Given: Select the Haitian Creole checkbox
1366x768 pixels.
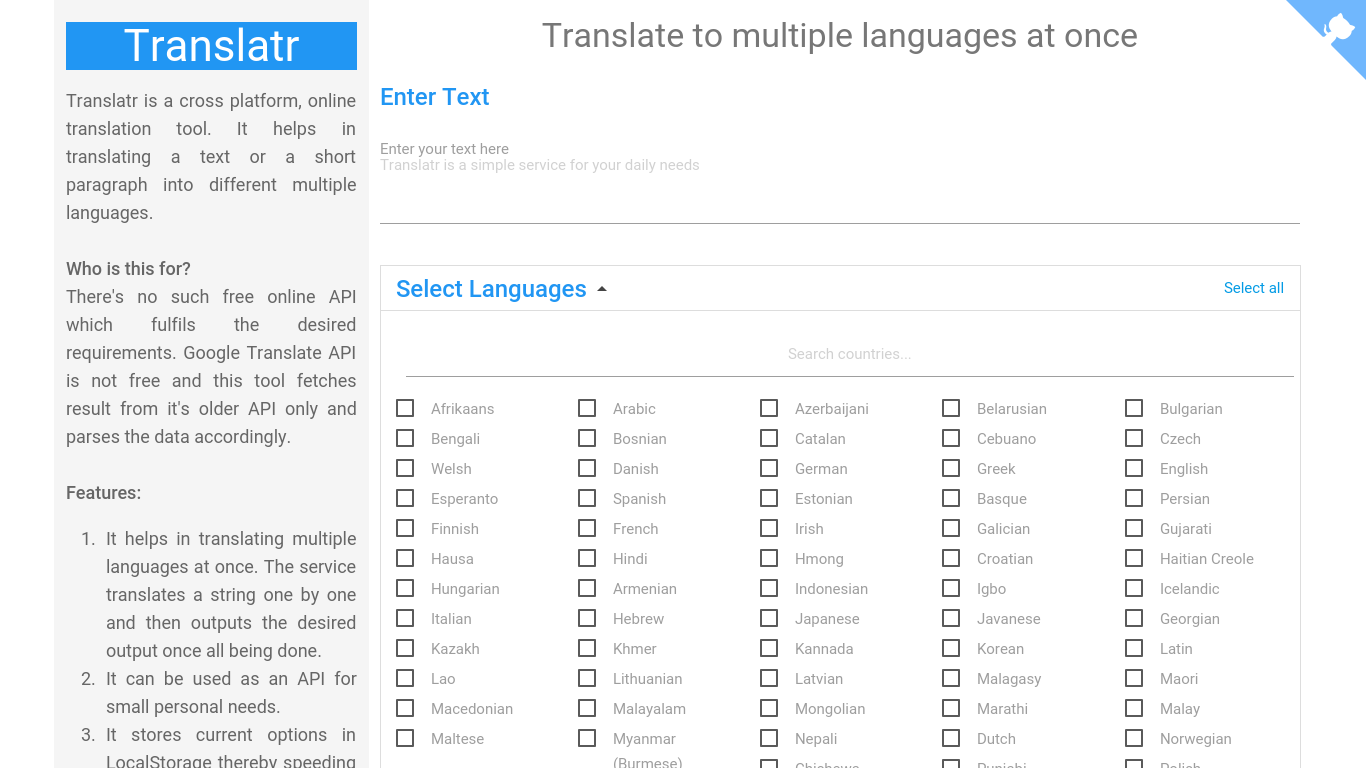Looking at the screenshot, I should [1134, 558].
